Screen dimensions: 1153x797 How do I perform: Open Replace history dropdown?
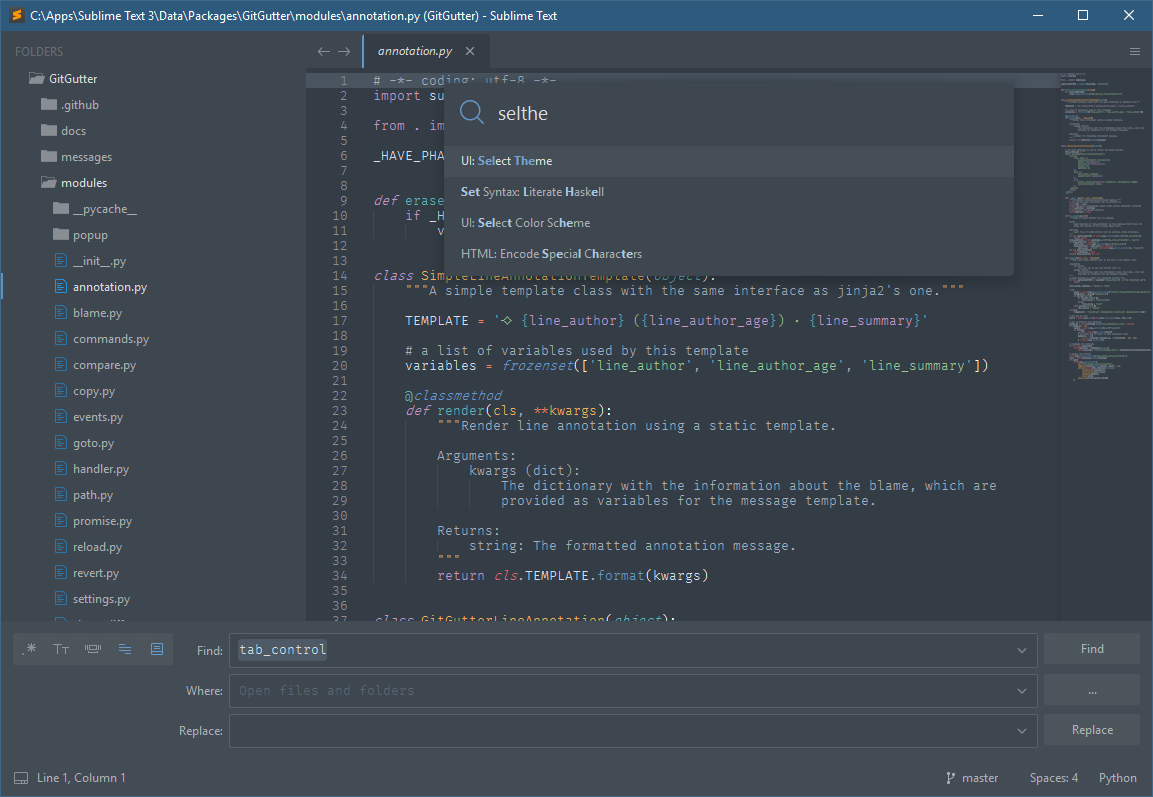pyautogui.click(x=1021, y=731)
